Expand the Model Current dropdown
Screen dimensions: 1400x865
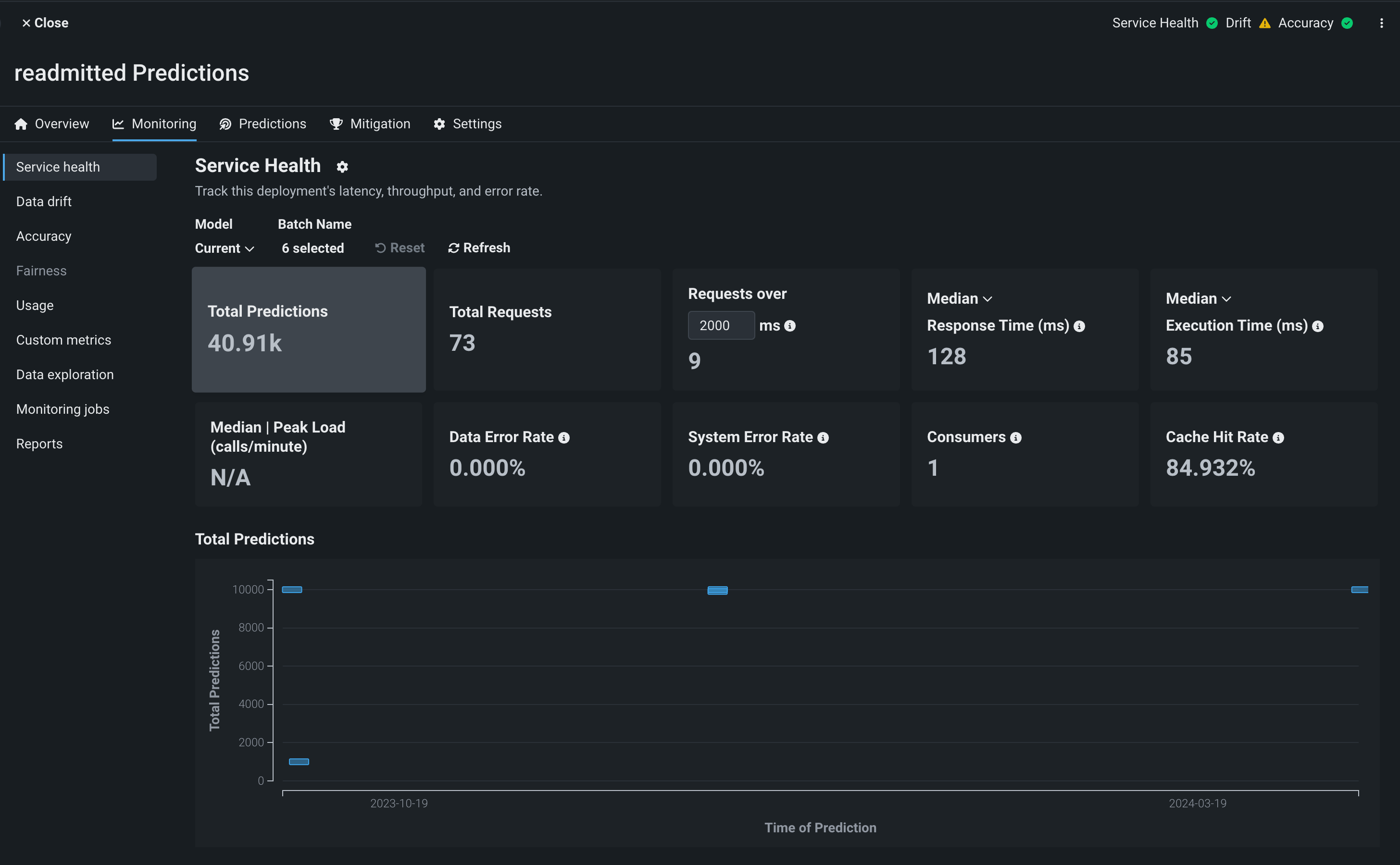pyautogui.click(x=225, y=248)
